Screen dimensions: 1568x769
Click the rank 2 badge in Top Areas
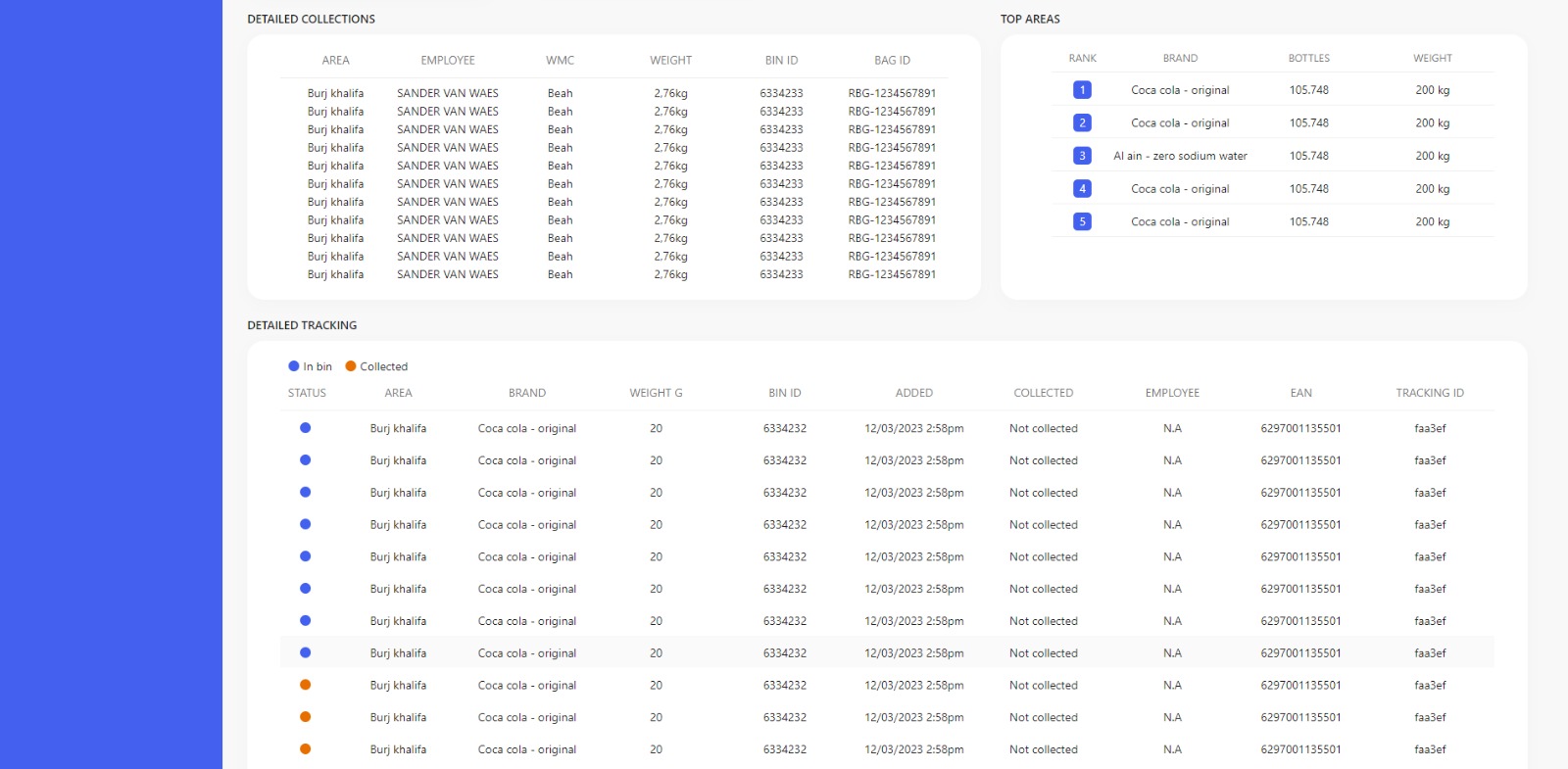(x=1082, y=122)
